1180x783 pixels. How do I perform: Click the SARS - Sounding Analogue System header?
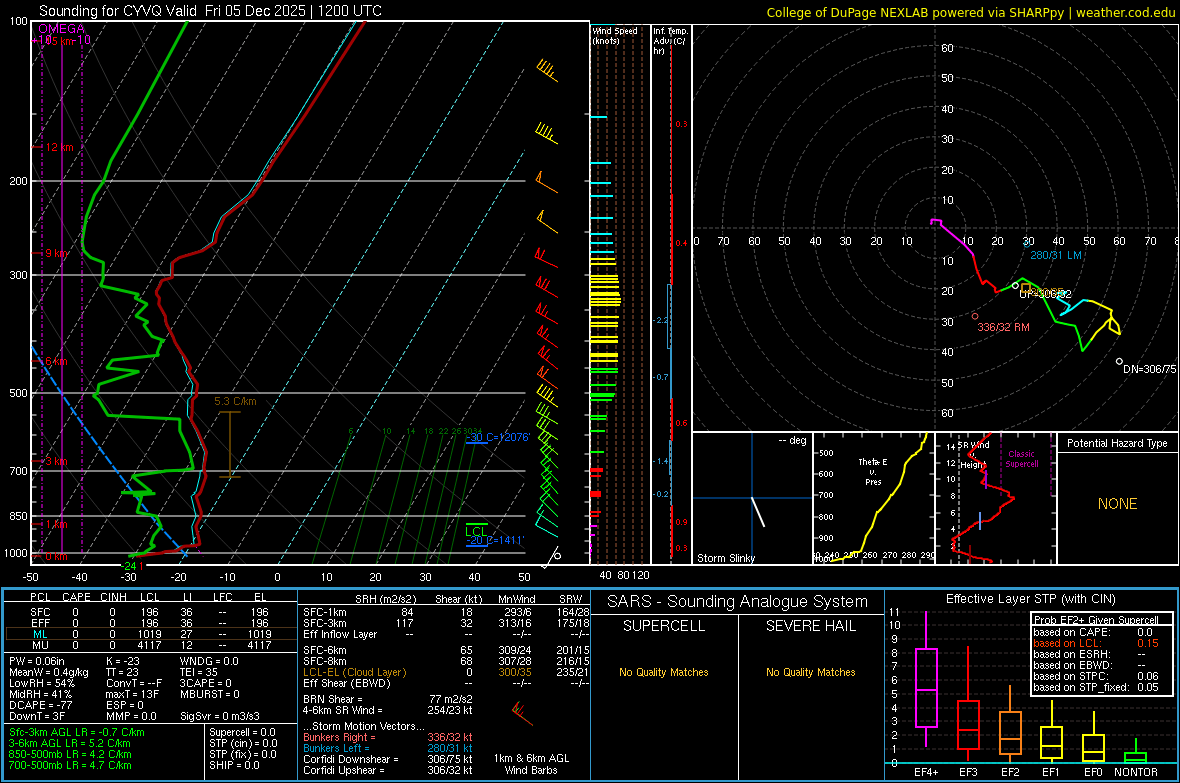tap(737, 602)
